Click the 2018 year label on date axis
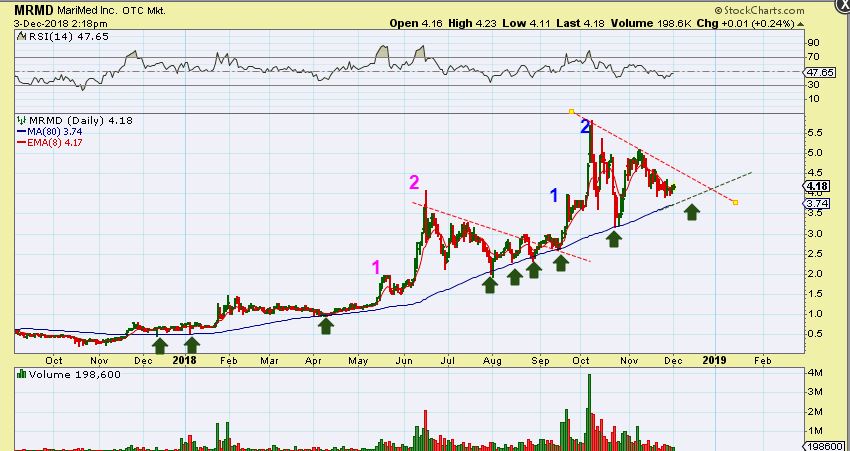Screen dimensions: 850x451 click(184, 360)
